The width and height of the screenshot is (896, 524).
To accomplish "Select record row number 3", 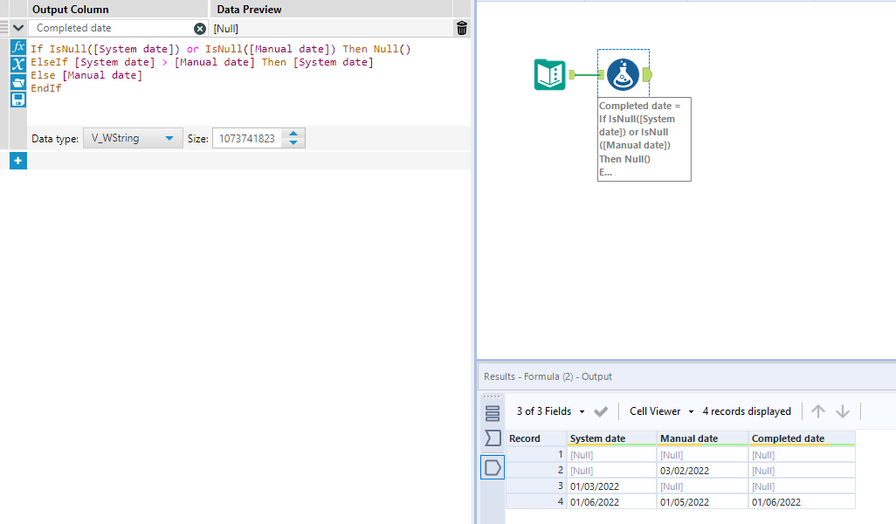I will 536,486.
